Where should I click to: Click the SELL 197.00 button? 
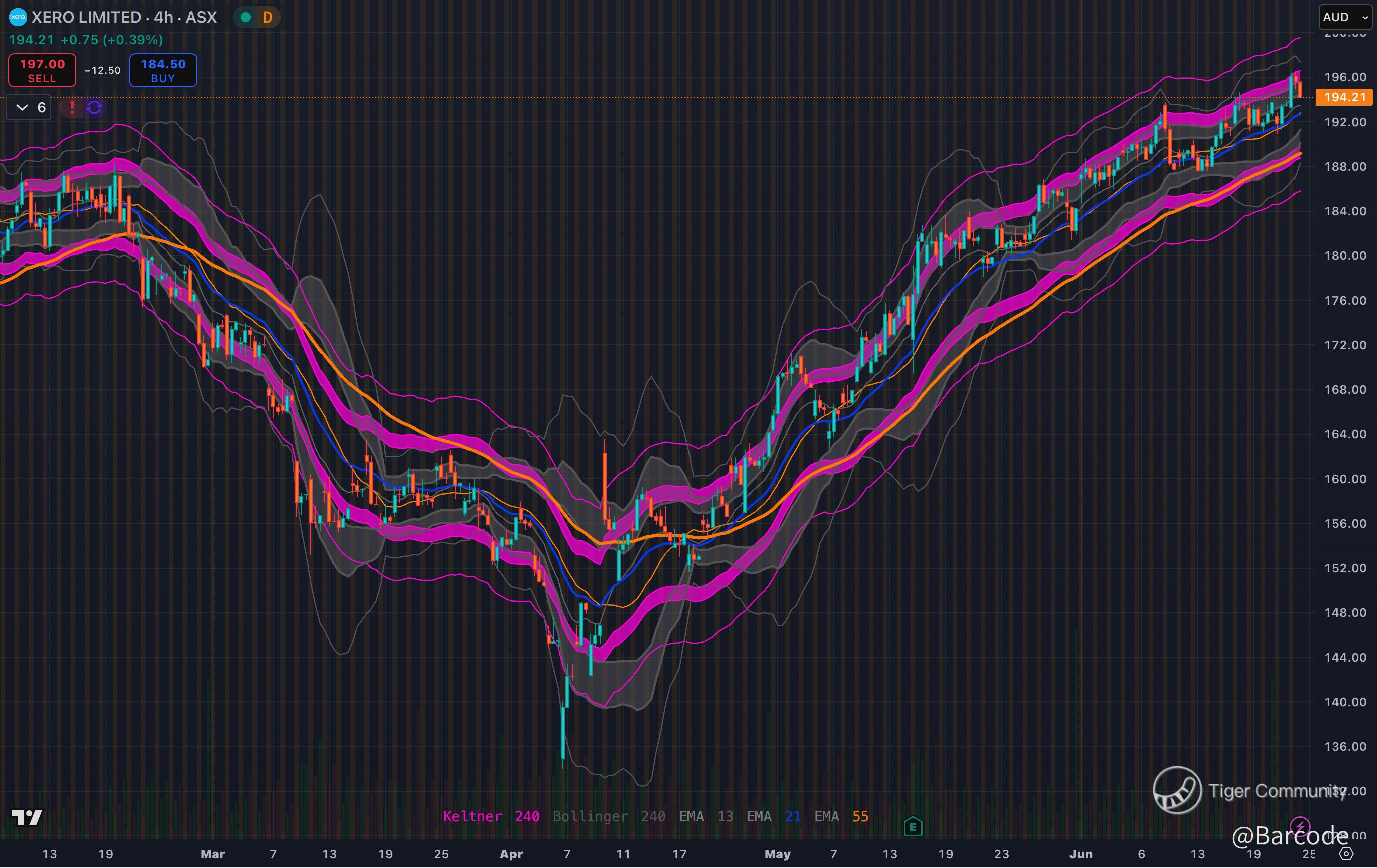coord(42,71)
